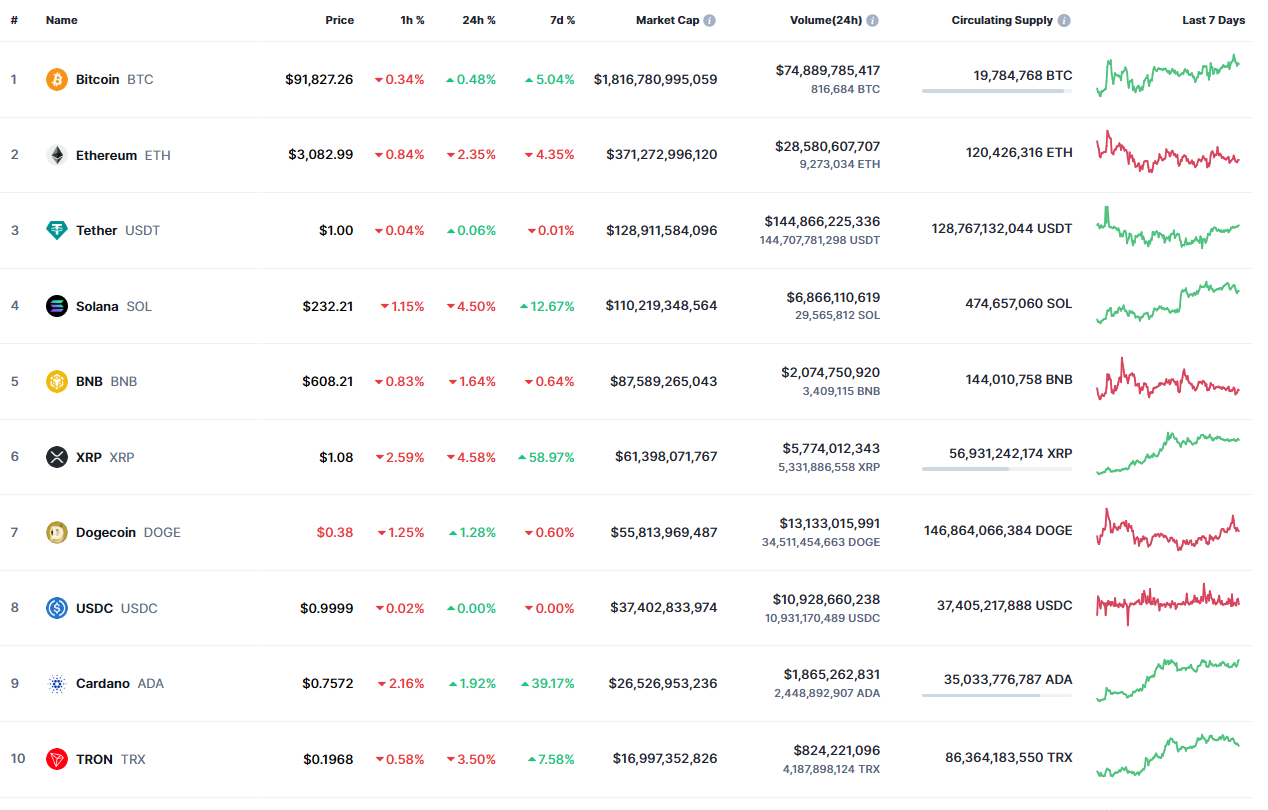Open the Tether USDT coin page
The width and height of the screenshot is (1268, 810).
tap(118, 230)
